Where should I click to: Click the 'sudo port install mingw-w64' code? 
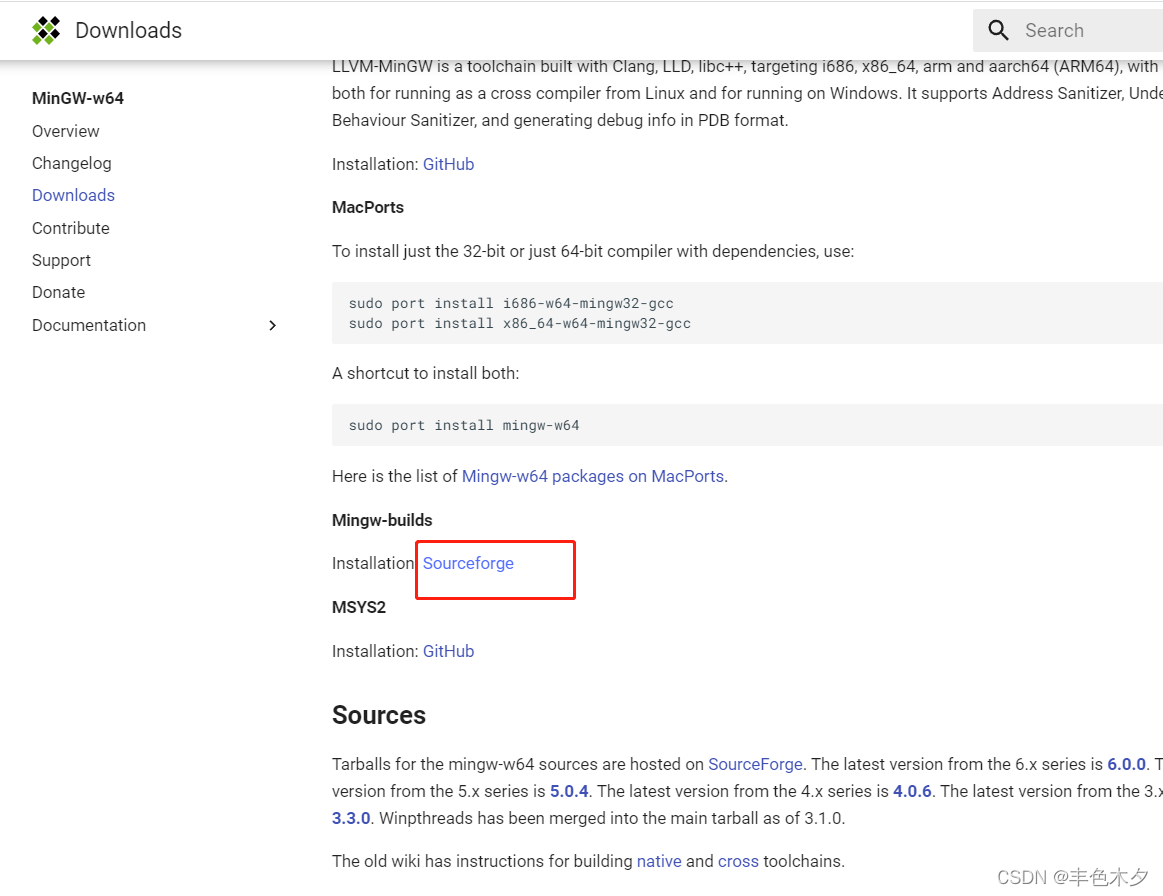tap(464, 425)
